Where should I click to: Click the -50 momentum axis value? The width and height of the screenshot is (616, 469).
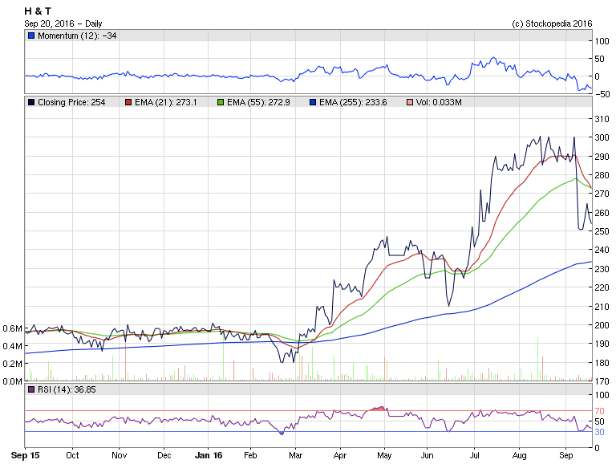point(601,94)
